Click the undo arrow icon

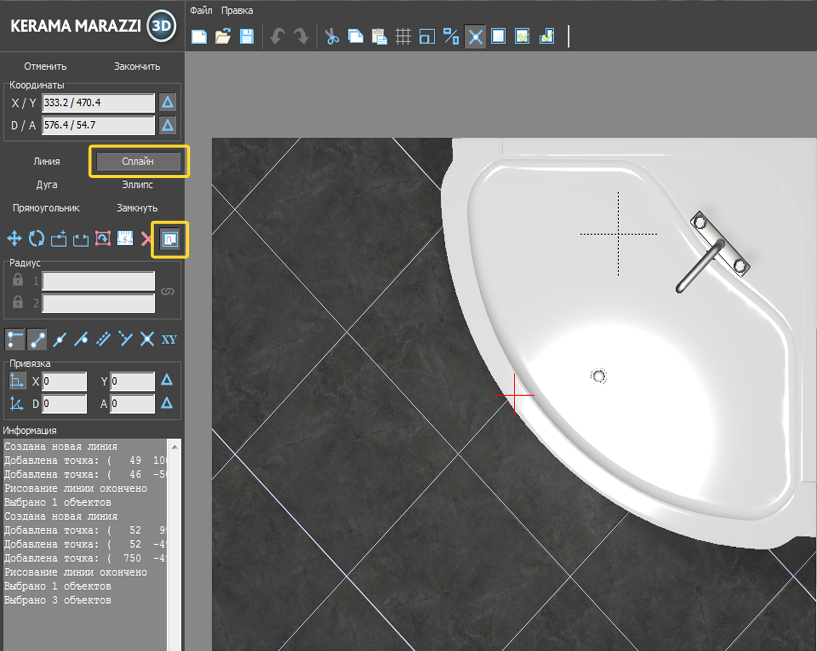(277, 36)
